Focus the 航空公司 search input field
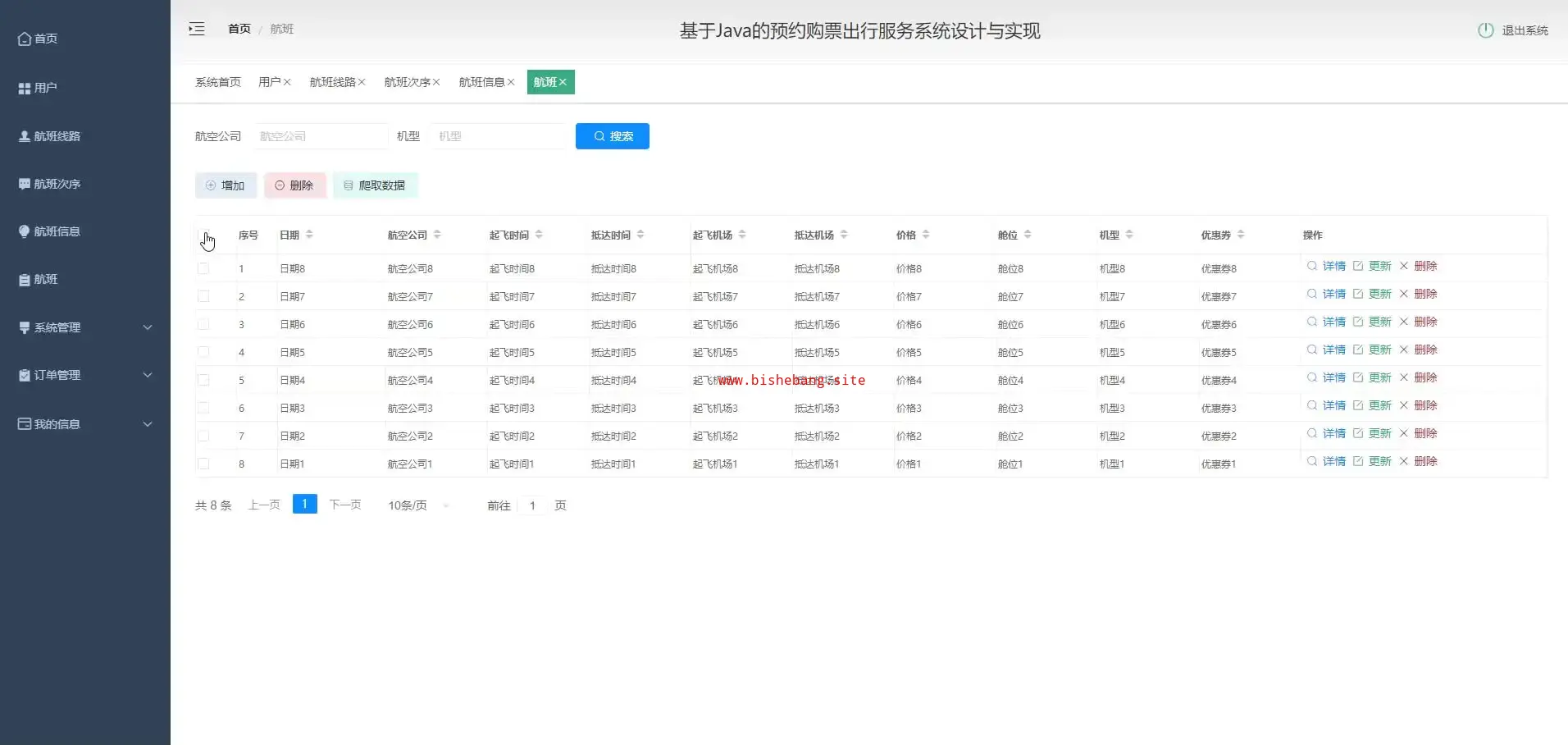 click(x=320, y=136)
